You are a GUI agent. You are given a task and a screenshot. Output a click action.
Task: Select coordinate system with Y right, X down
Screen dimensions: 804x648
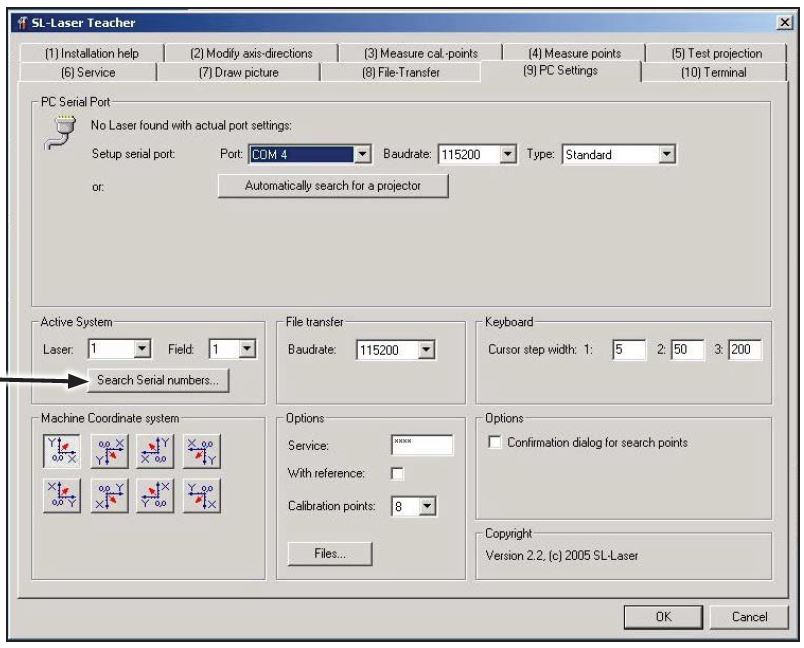[109, 496]
